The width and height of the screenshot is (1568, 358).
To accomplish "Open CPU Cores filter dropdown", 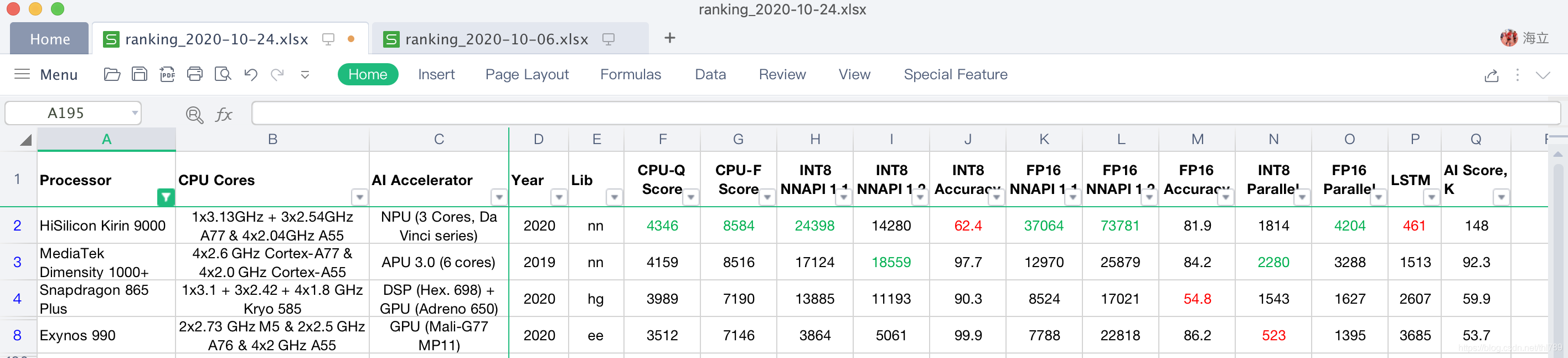I will click(x=360, y=197).
